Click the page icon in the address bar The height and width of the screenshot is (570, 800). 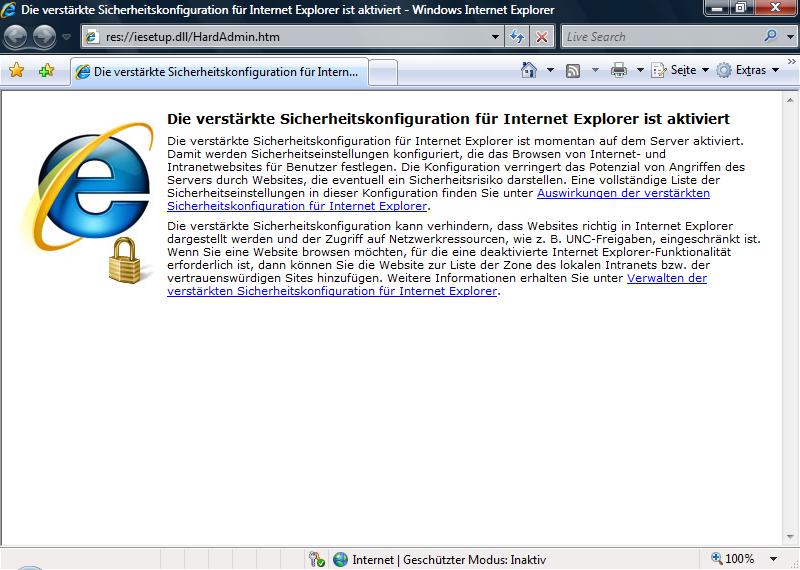click(92, 37)
